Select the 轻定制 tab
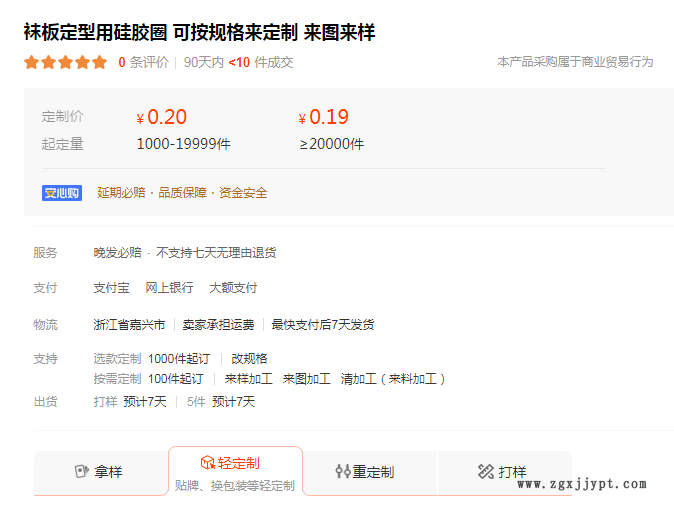 point(235,463)
